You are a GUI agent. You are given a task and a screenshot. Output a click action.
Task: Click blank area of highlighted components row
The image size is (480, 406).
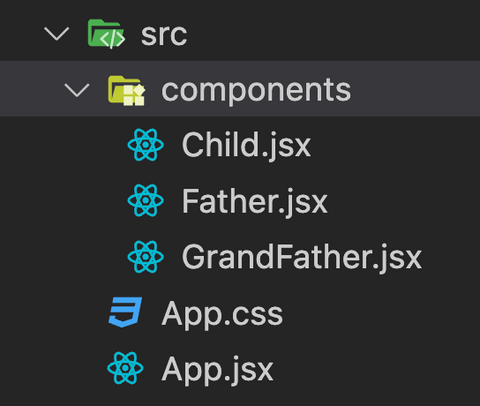[x=413, y=89]
